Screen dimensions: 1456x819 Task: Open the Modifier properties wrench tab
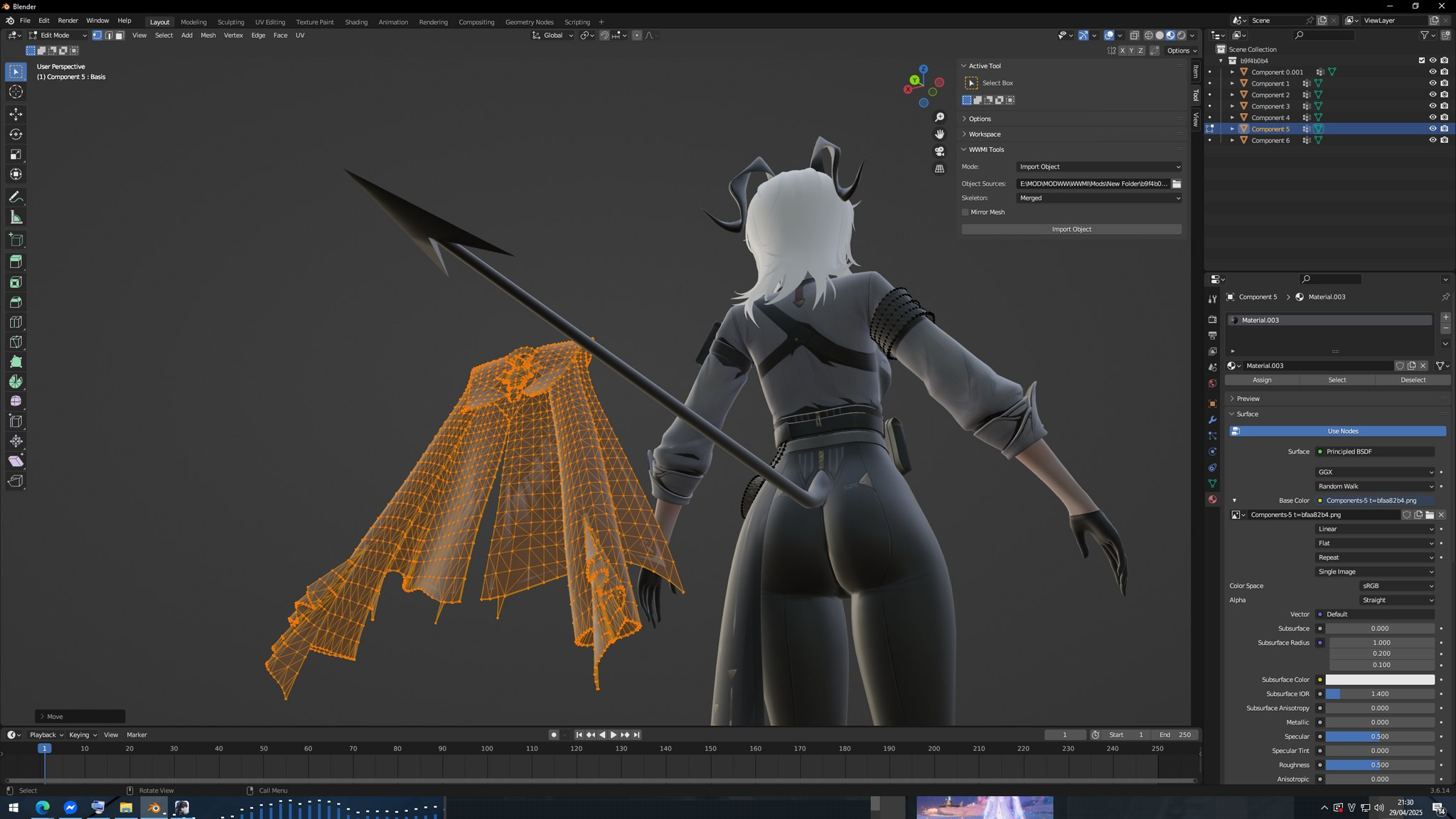(x=1212, y=420)
